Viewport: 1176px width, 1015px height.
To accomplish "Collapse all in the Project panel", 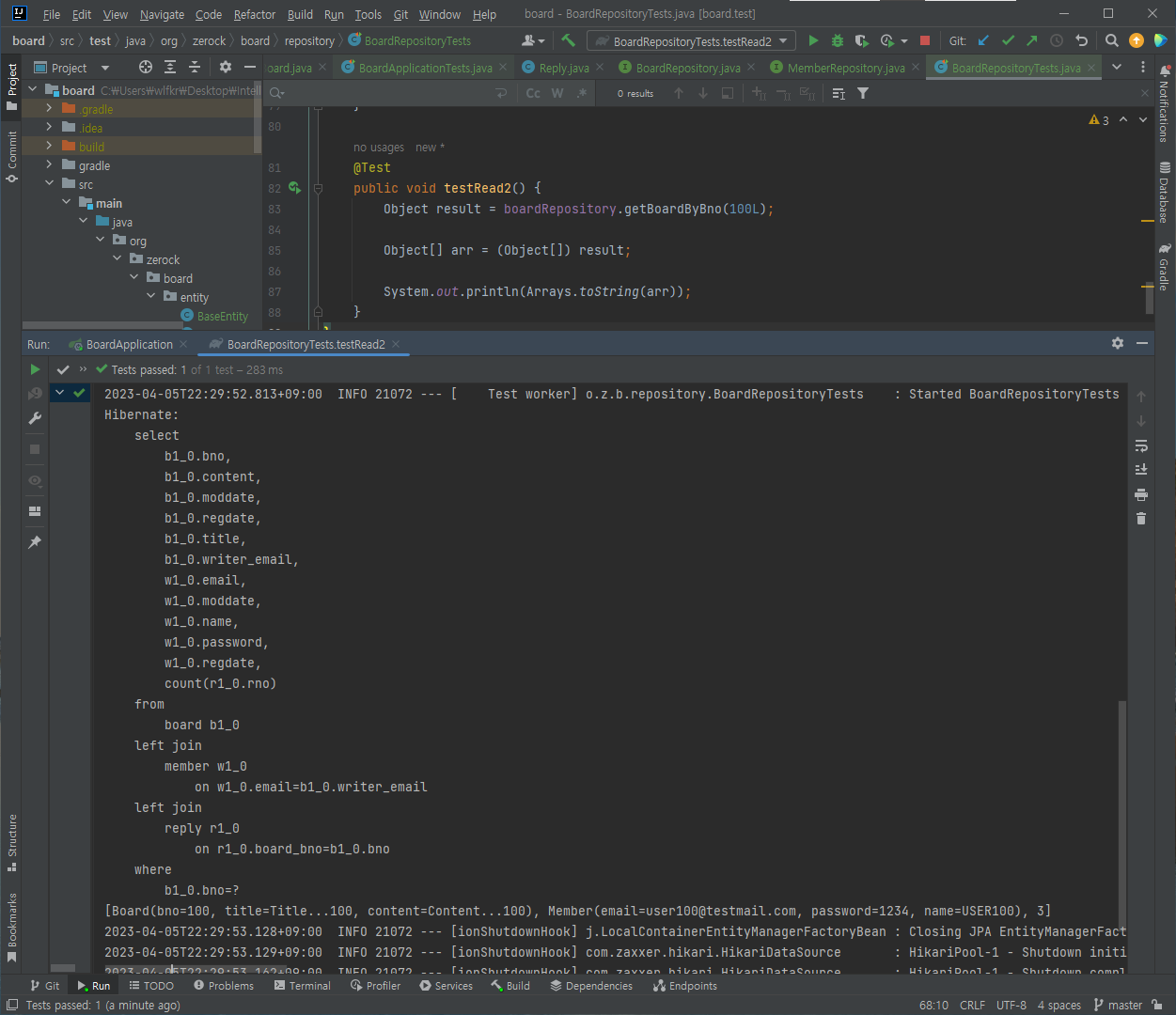I will click(195, 67).
